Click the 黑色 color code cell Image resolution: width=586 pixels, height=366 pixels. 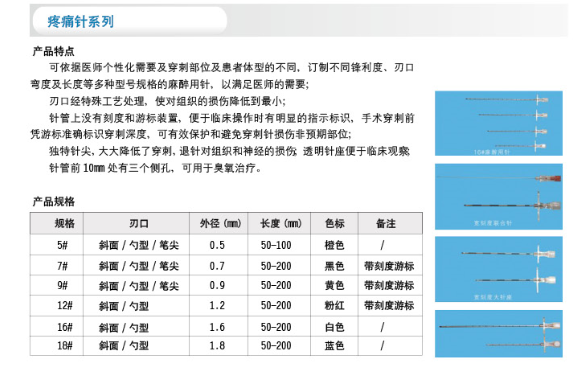[334, 266]
